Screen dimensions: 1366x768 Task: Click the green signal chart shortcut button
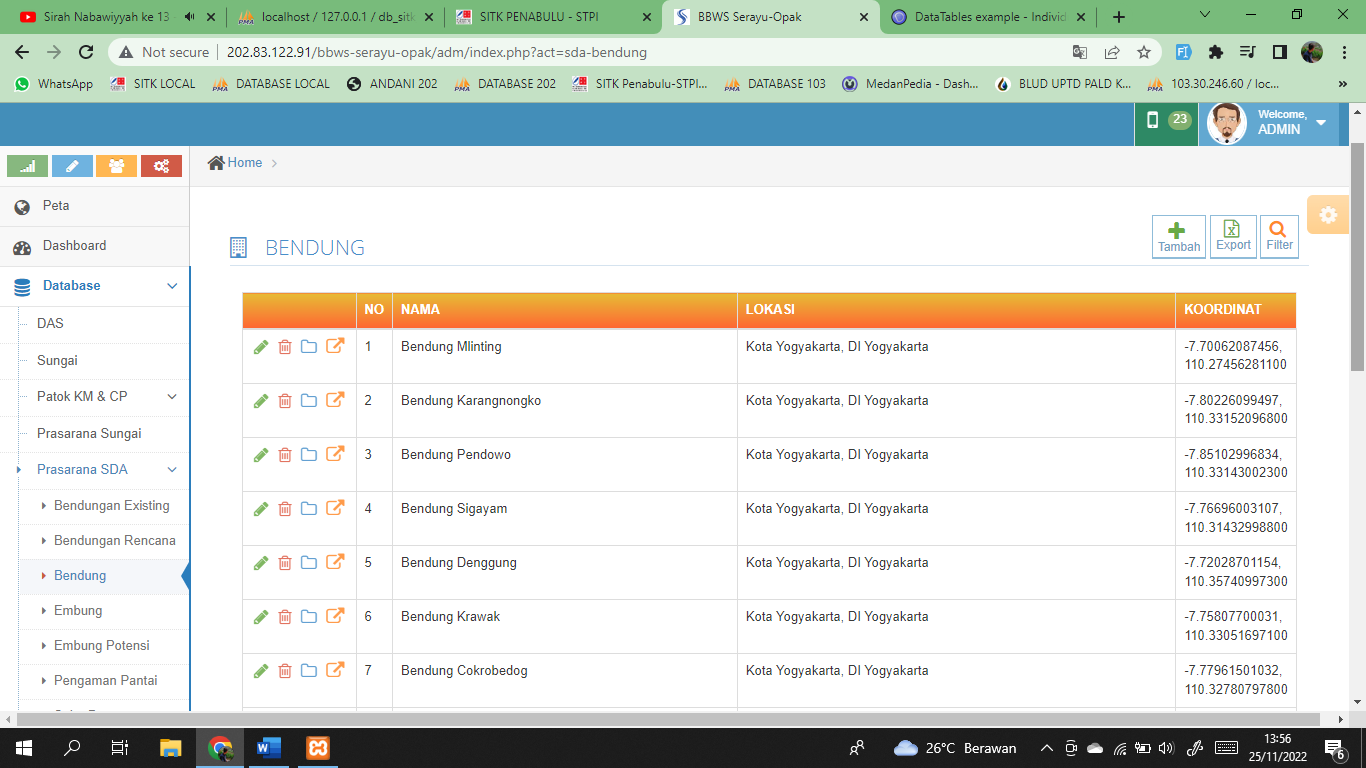coord(27,166)
